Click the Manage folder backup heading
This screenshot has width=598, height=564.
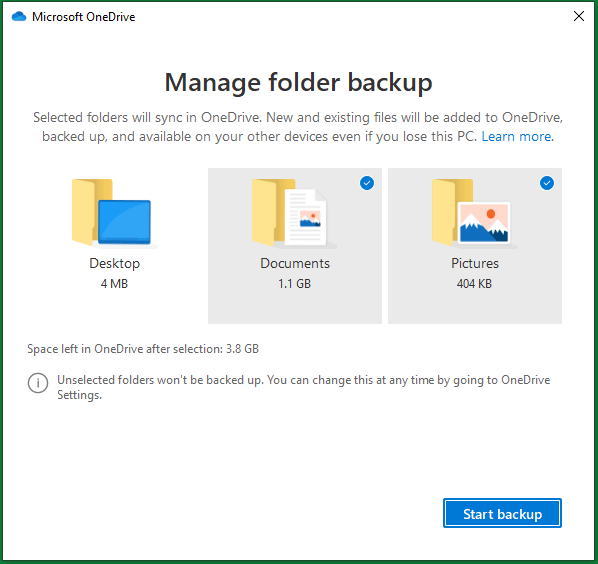coord(299,83)
